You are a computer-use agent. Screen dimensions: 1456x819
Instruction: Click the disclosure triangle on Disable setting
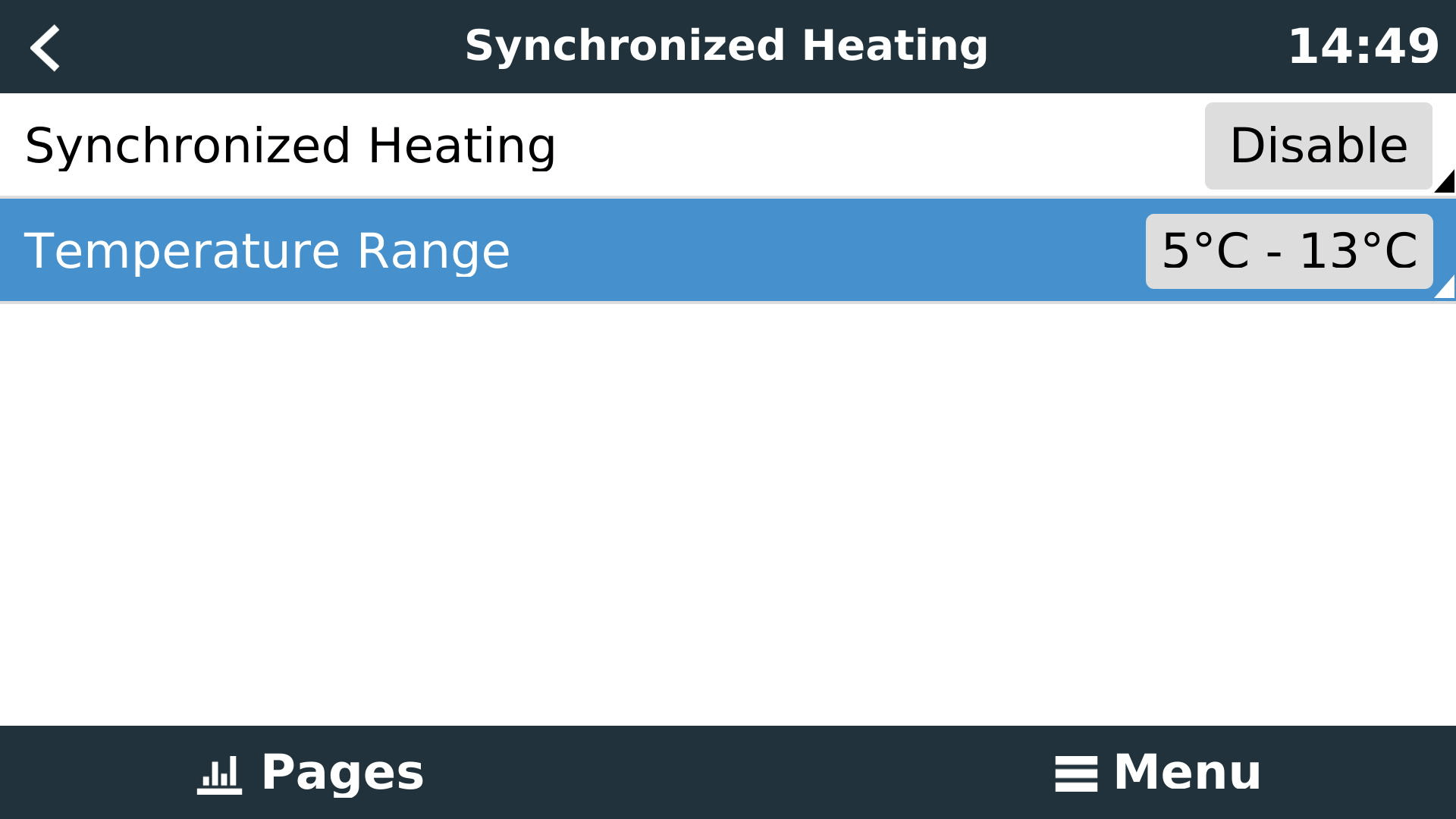coord(1445,182)
